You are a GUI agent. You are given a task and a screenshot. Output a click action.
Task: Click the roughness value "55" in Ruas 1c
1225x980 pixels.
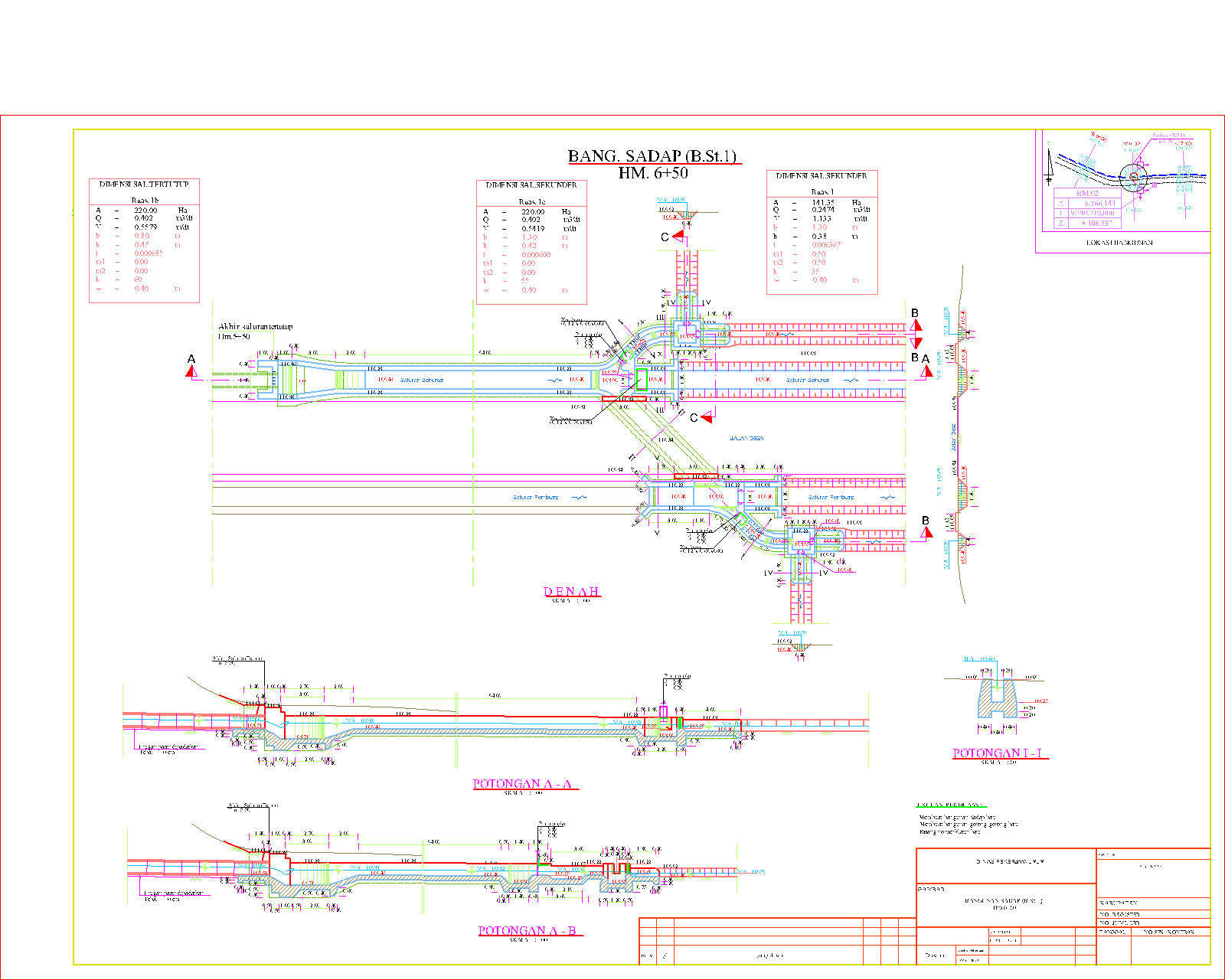[x=525, y=281]
